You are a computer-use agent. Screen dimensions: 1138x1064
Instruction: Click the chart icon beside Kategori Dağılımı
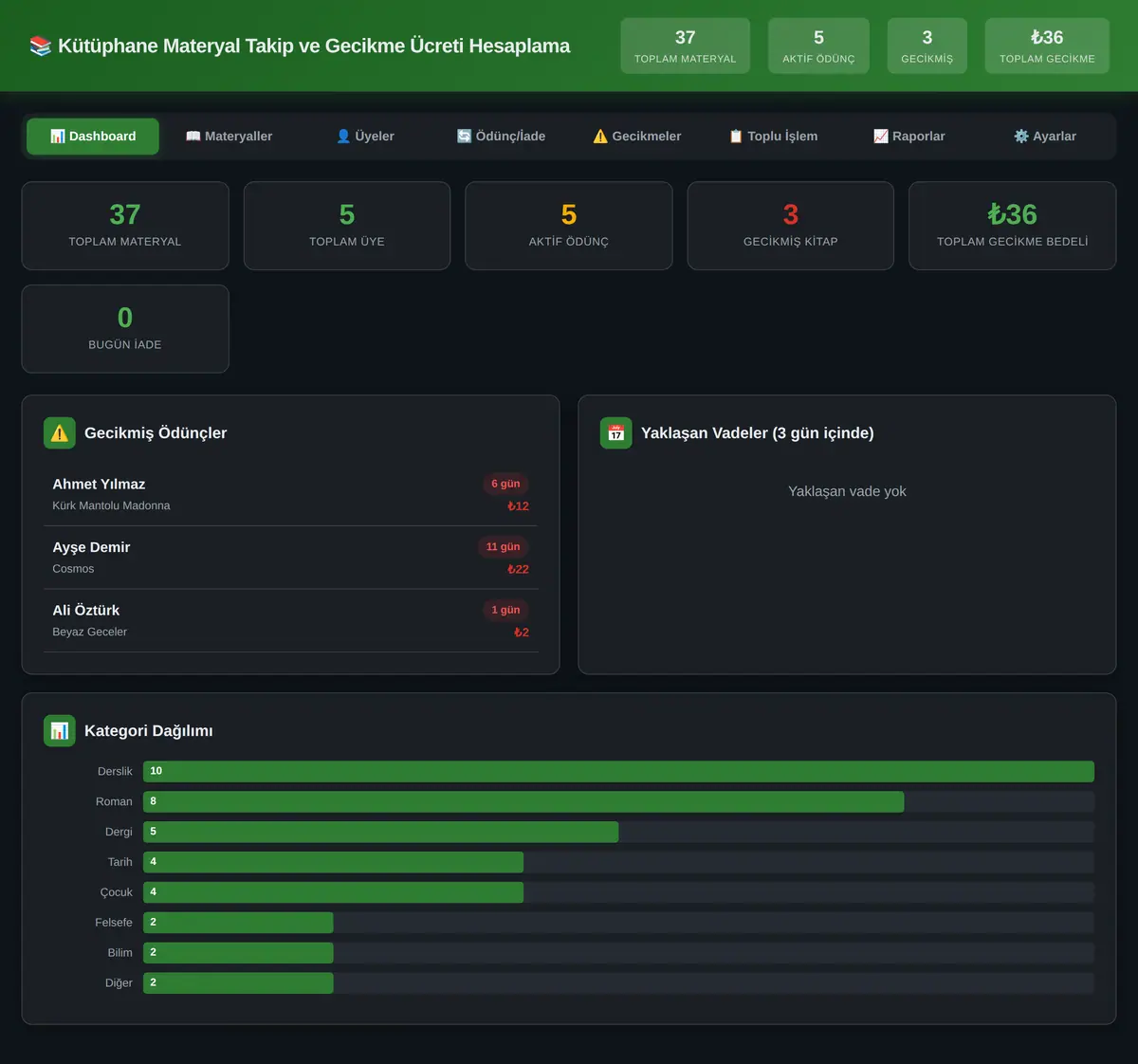click(60, 731)
